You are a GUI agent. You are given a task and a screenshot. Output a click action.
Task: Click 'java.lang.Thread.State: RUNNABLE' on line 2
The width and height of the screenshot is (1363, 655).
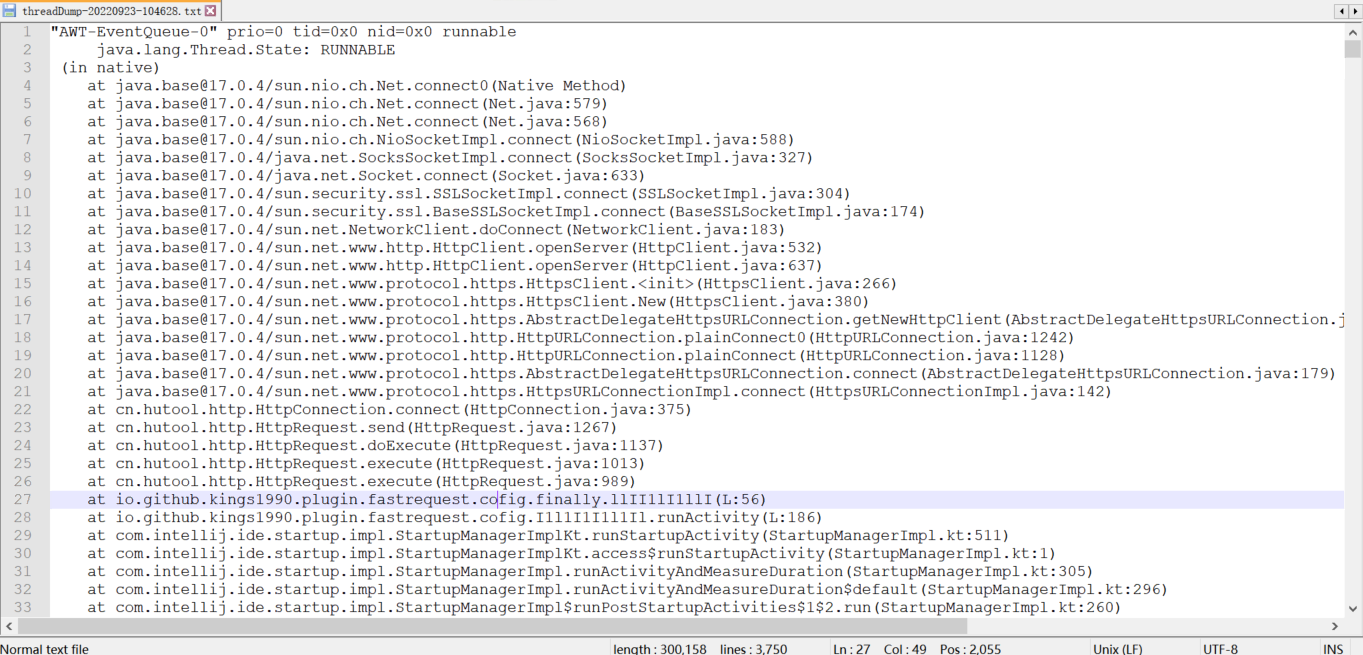point(245,50)
